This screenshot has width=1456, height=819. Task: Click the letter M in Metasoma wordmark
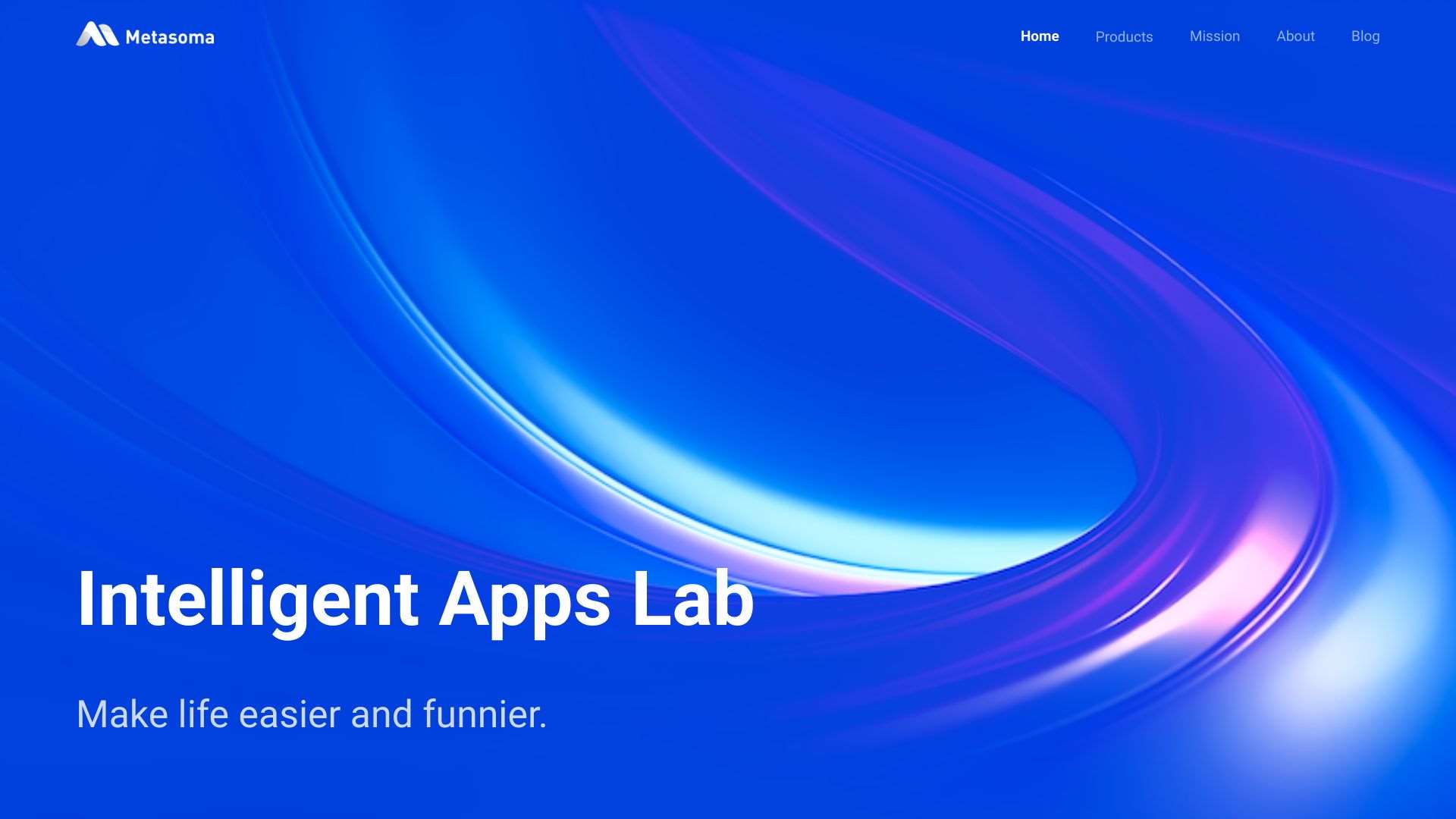(x=133, y=37)
